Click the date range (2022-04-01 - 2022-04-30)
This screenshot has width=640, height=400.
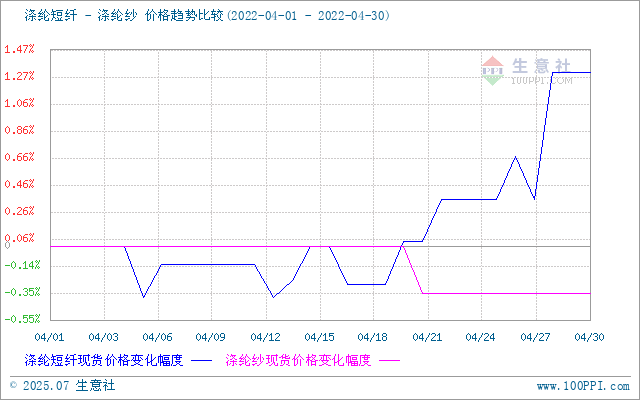[307, 16]
